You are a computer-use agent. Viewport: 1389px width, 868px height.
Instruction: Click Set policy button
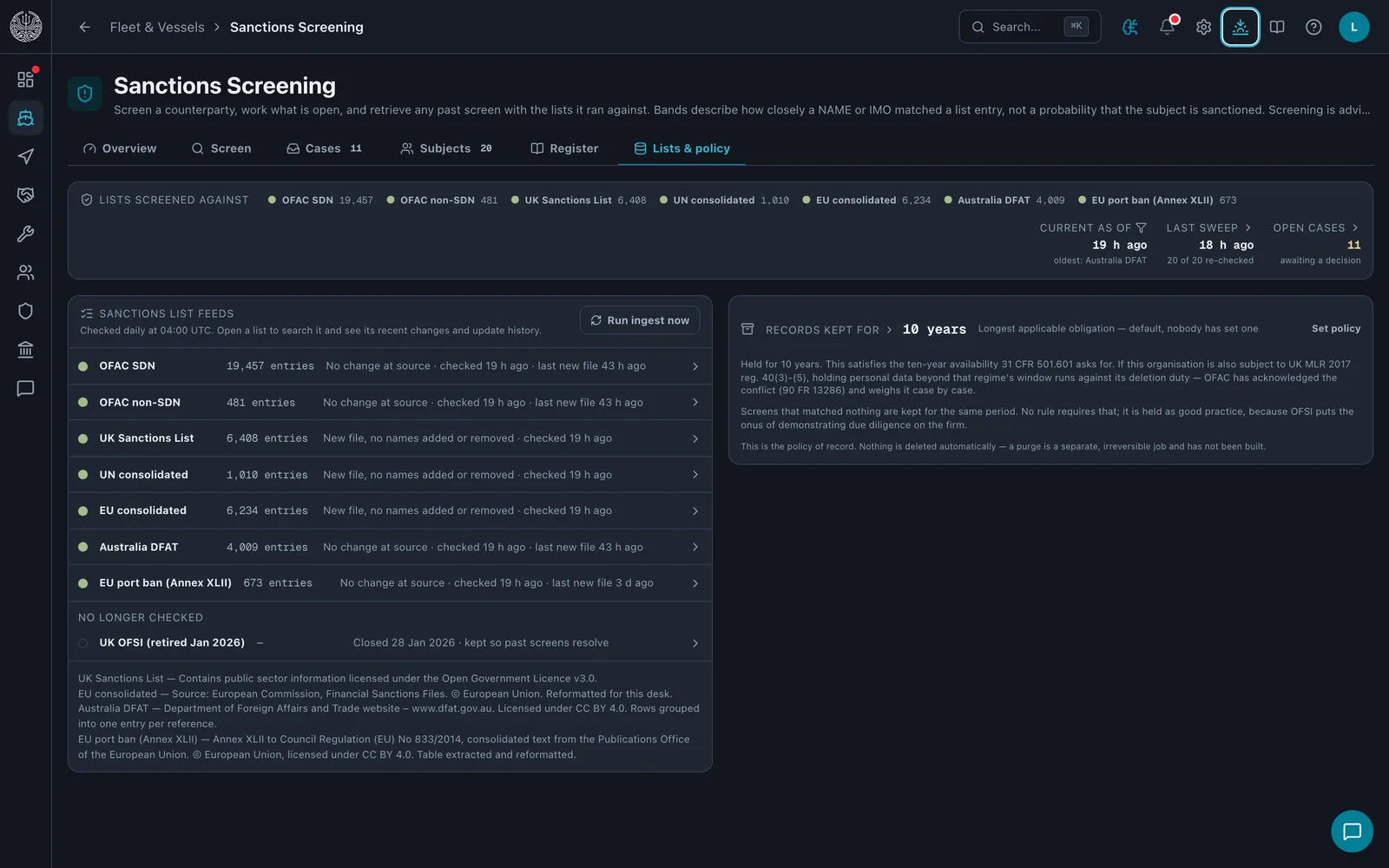point(1335,329)
